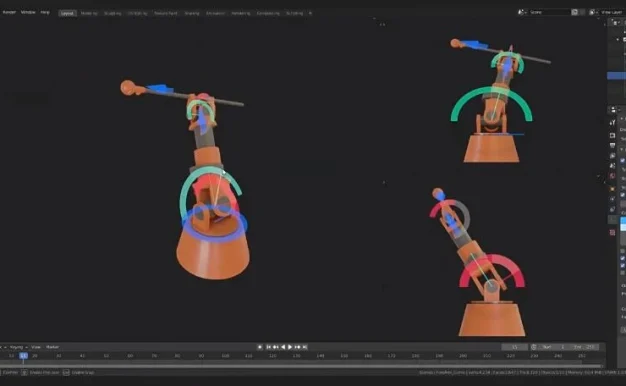Click the Start frame field
The width and height of the screenshot is (626, 386).
point(554,347)
